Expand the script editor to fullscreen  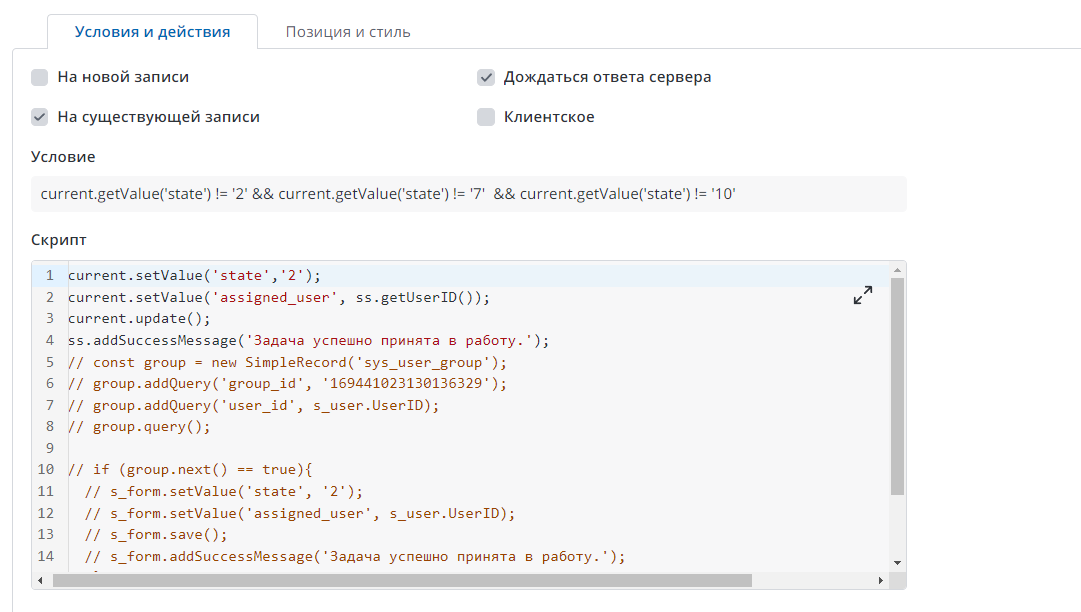coord(862,295)
